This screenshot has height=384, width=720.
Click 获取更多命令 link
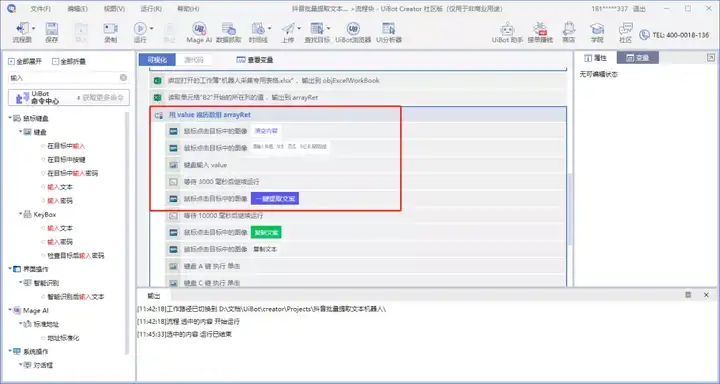pyautogui.click(x=101, y=97)
